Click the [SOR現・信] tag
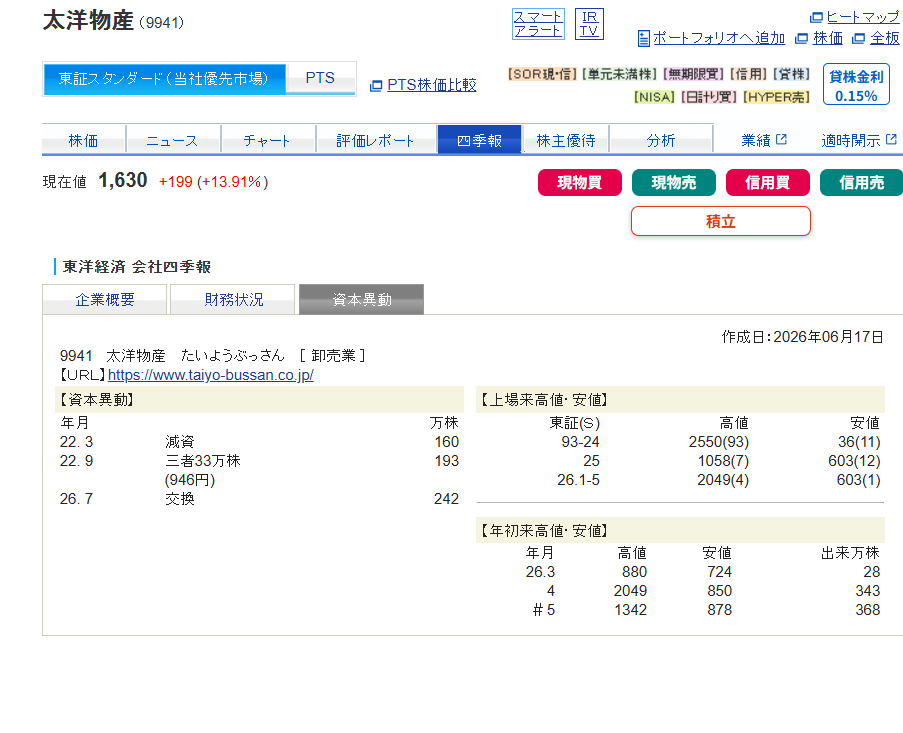Screen dimensions: 903x733 tap(542, 74)
